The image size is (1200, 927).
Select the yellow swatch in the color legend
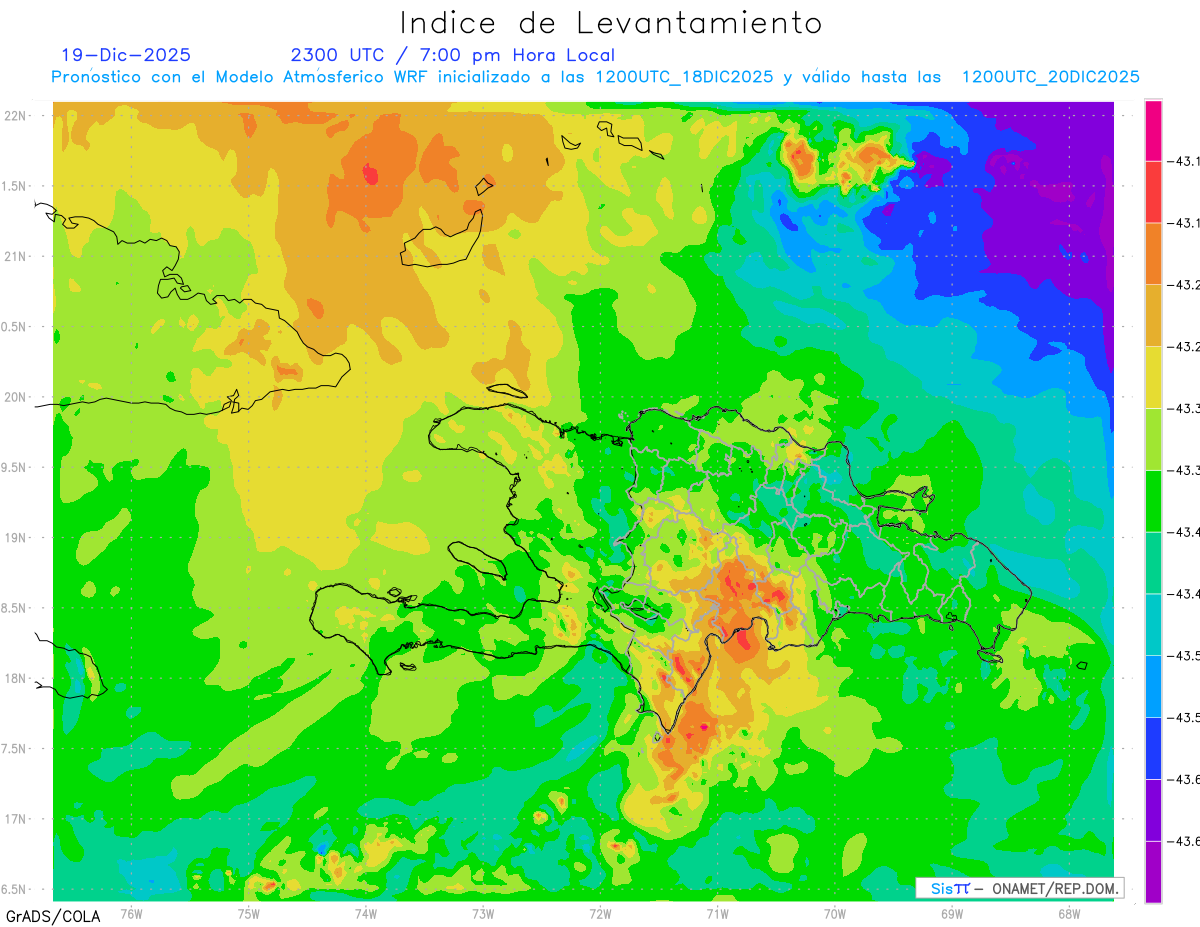click(x=1153, y=377)
